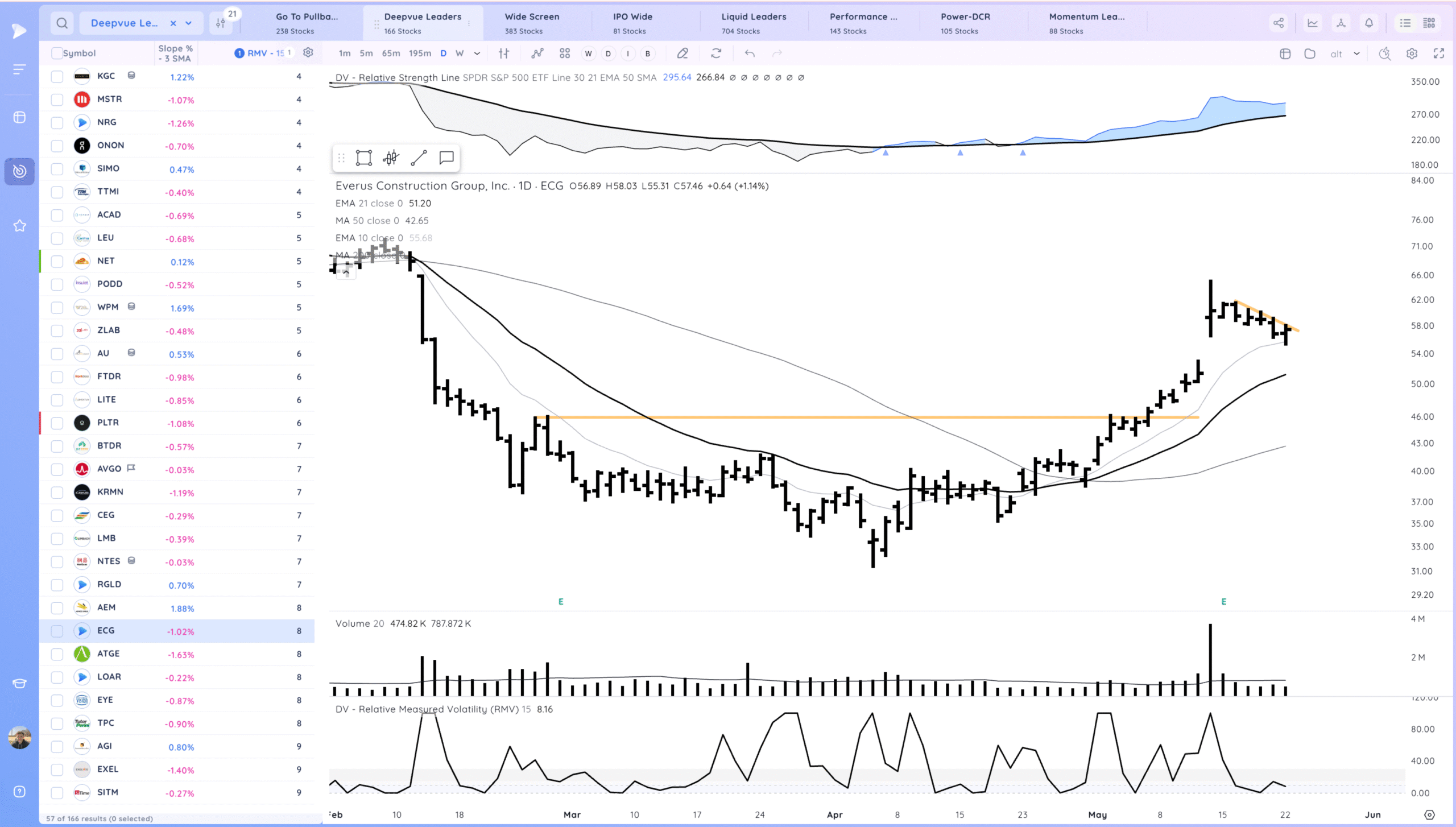1456x827 pixels.
Task: Click the chart layout panel icon
Action: pyautogui.click(x=1285, y=54)
